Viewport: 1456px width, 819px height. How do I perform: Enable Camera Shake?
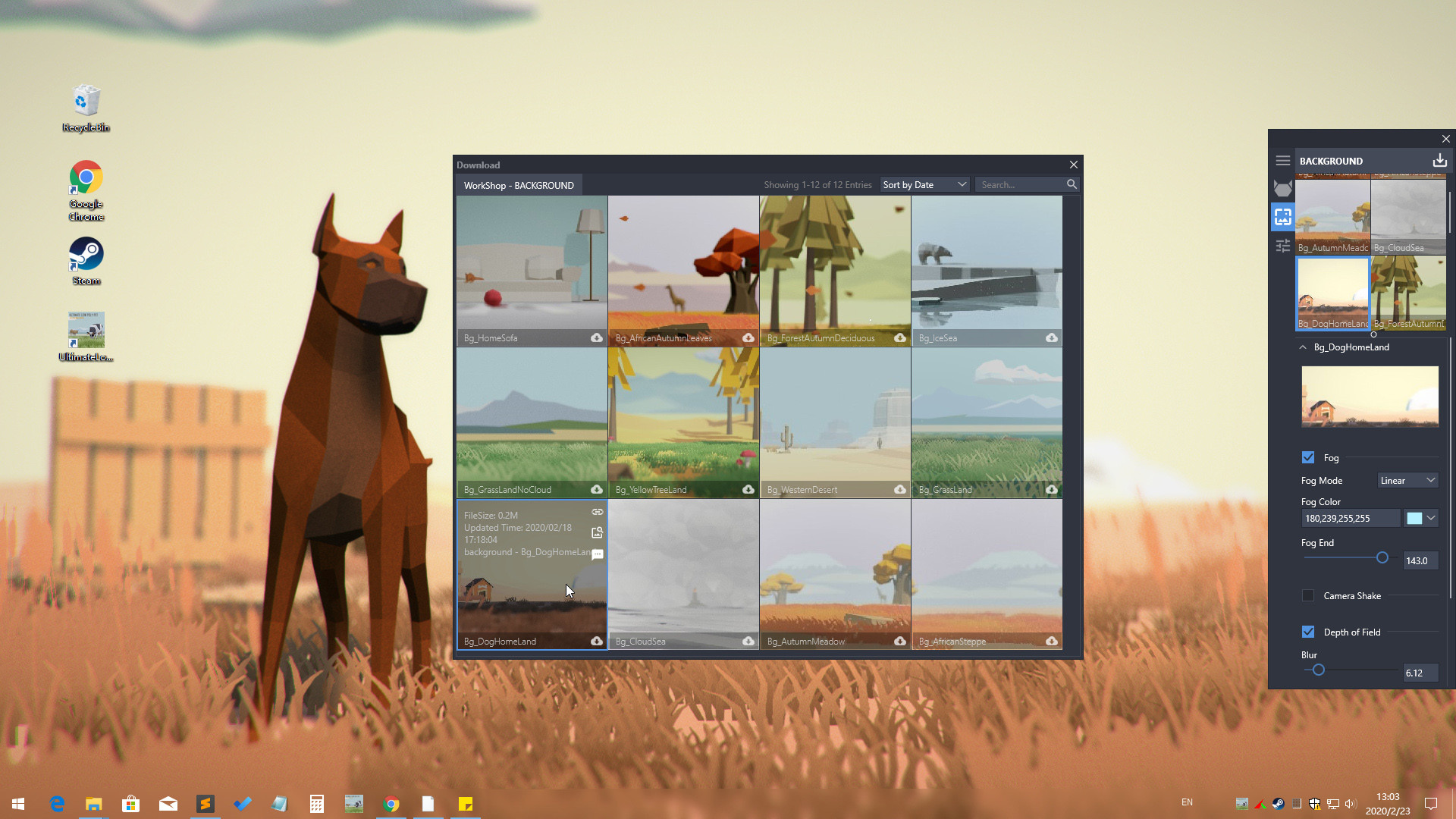(x=1307, y=595)
